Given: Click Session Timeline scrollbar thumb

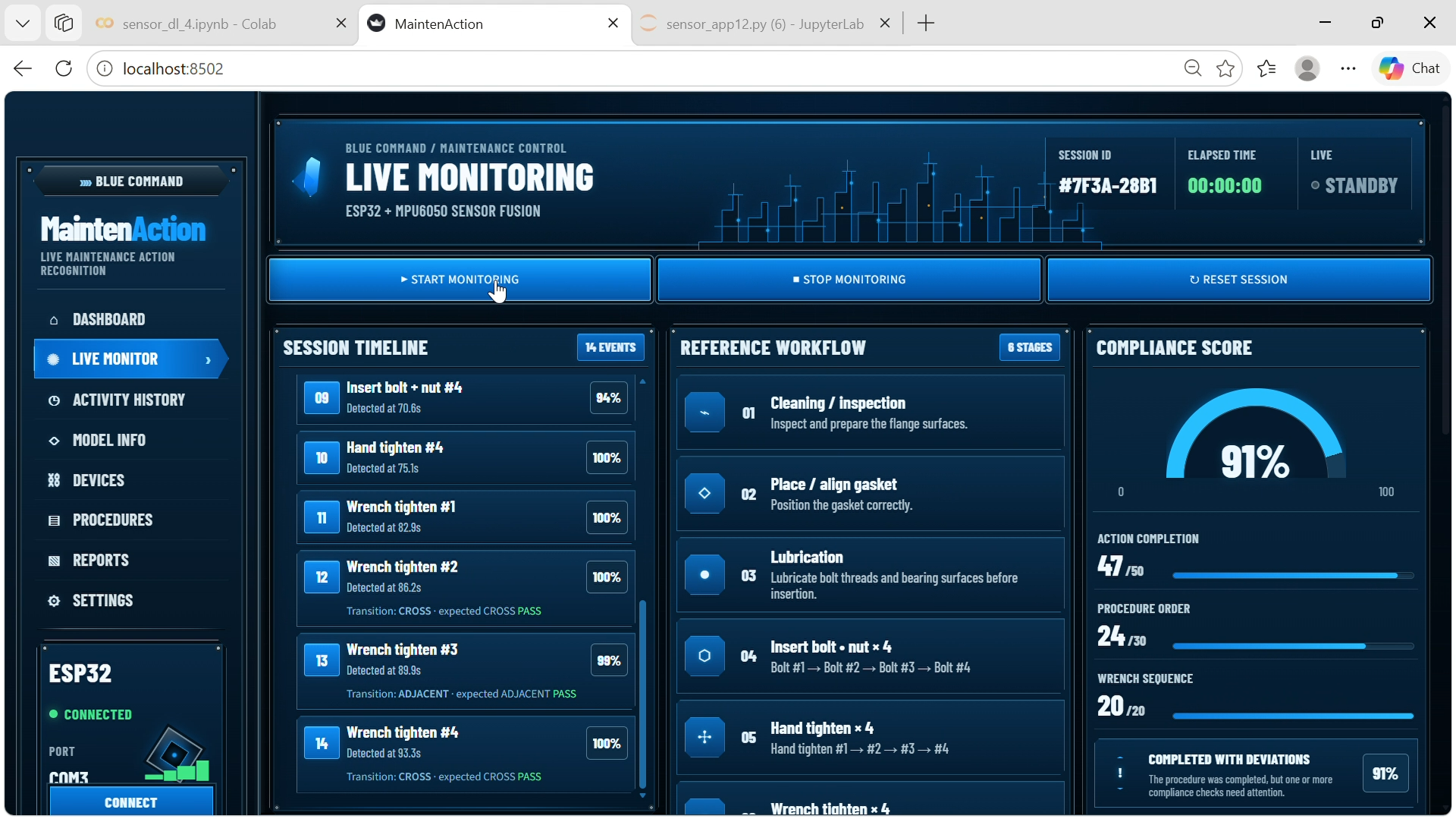Looking at the screenshot, I should point(643,694).
